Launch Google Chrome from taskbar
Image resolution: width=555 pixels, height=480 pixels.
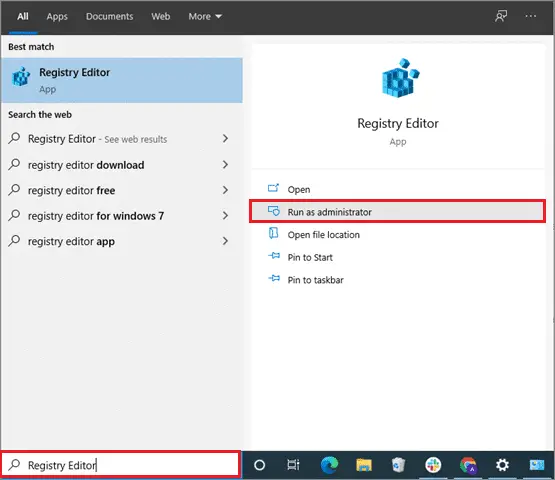[x=468, y=465]
